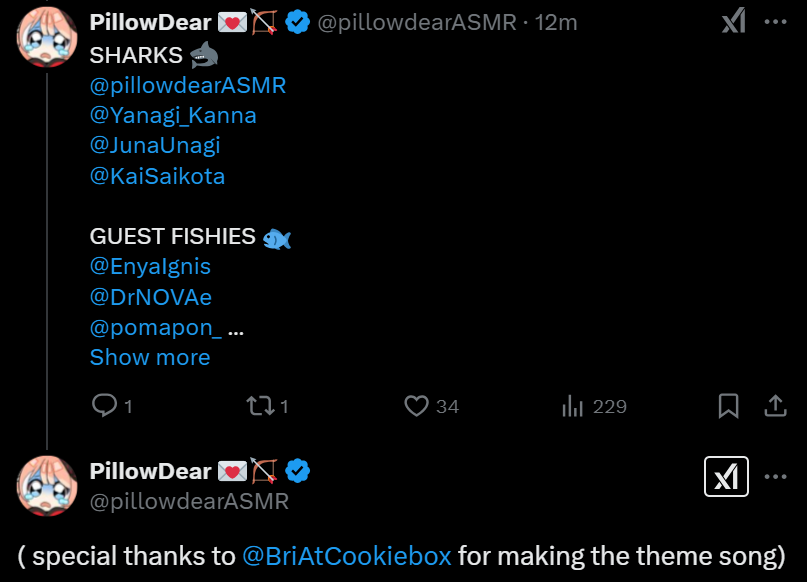807x582 pixels.
Task: Click PillowDear avatar on top tweet
Action: coord(47,37)
